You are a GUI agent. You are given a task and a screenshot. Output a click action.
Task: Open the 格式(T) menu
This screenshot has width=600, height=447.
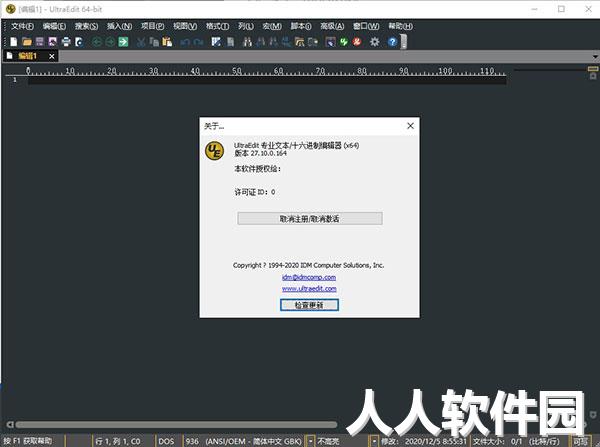tap(217, 26)
